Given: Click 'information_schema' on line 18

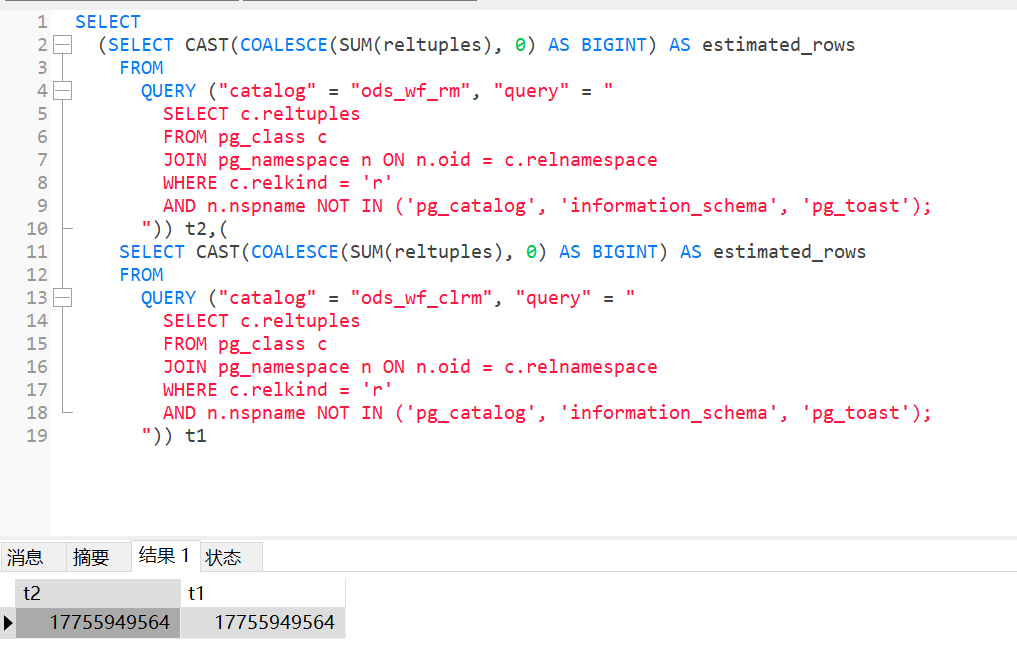Looking at the screenshot, I should [669, 413].
